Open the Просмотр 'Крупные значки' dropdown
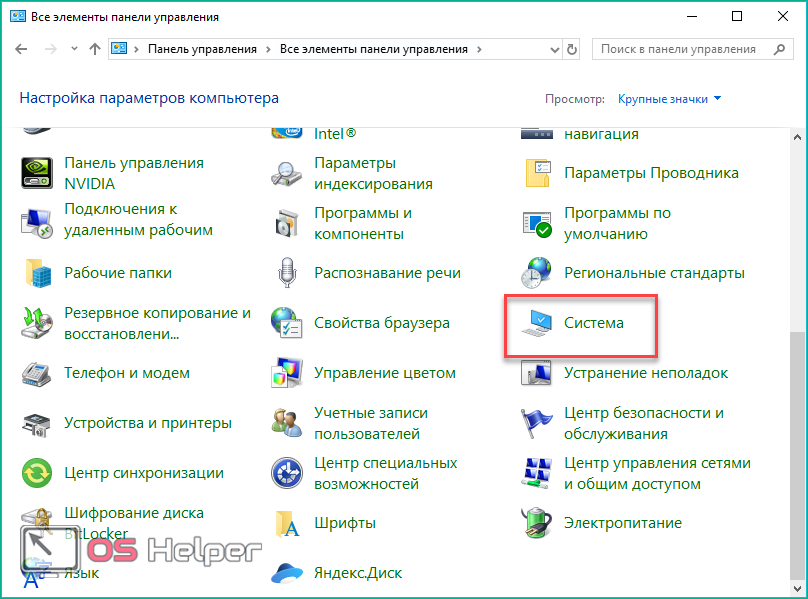Screen dimensions: 808x599 point(669,99)
